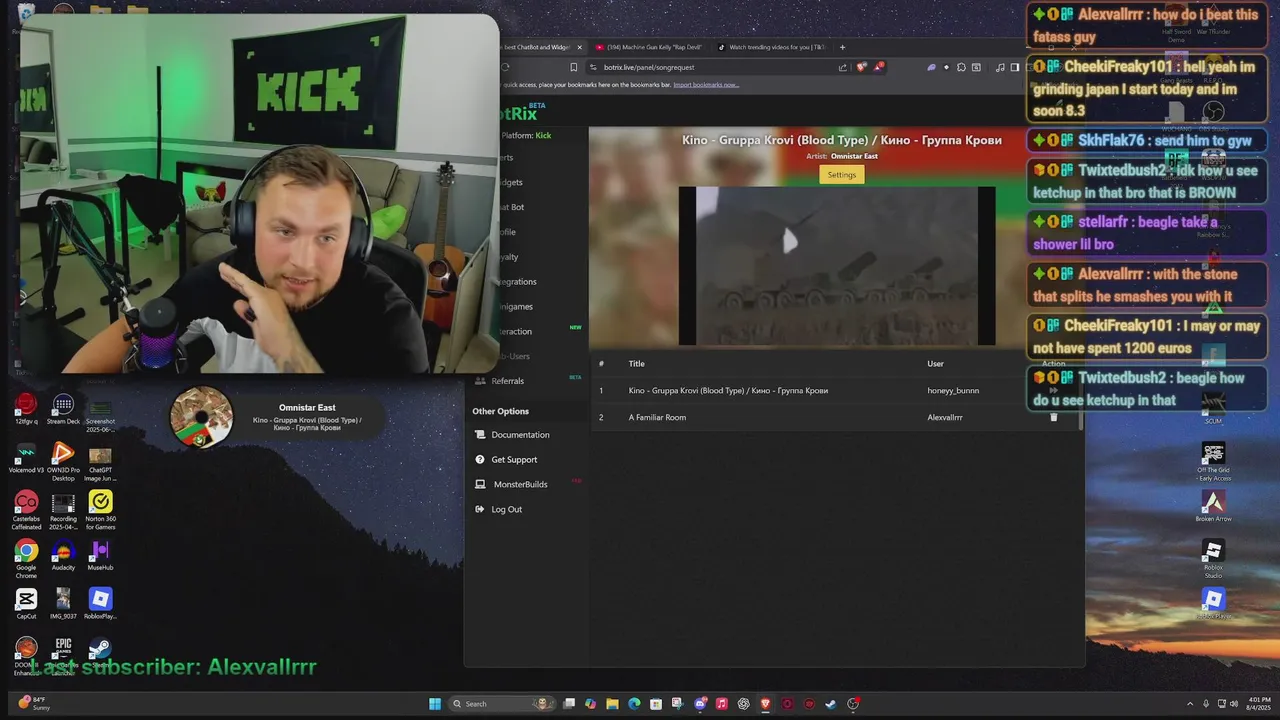1280x720 pixels.
Task: Open the IMG_9037 file on the desktop
Action: coord(63,604)
